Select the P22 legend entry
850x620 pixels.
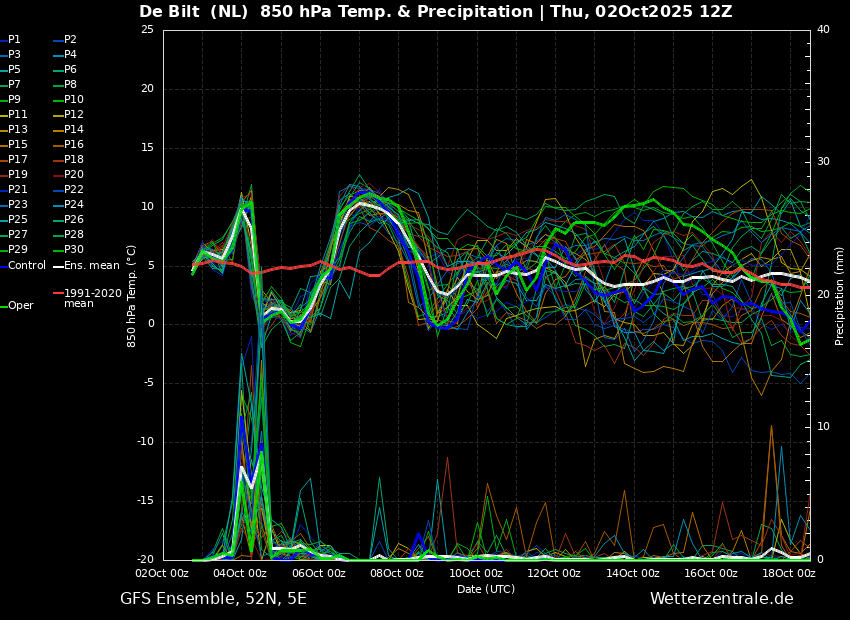coord(74,190)
